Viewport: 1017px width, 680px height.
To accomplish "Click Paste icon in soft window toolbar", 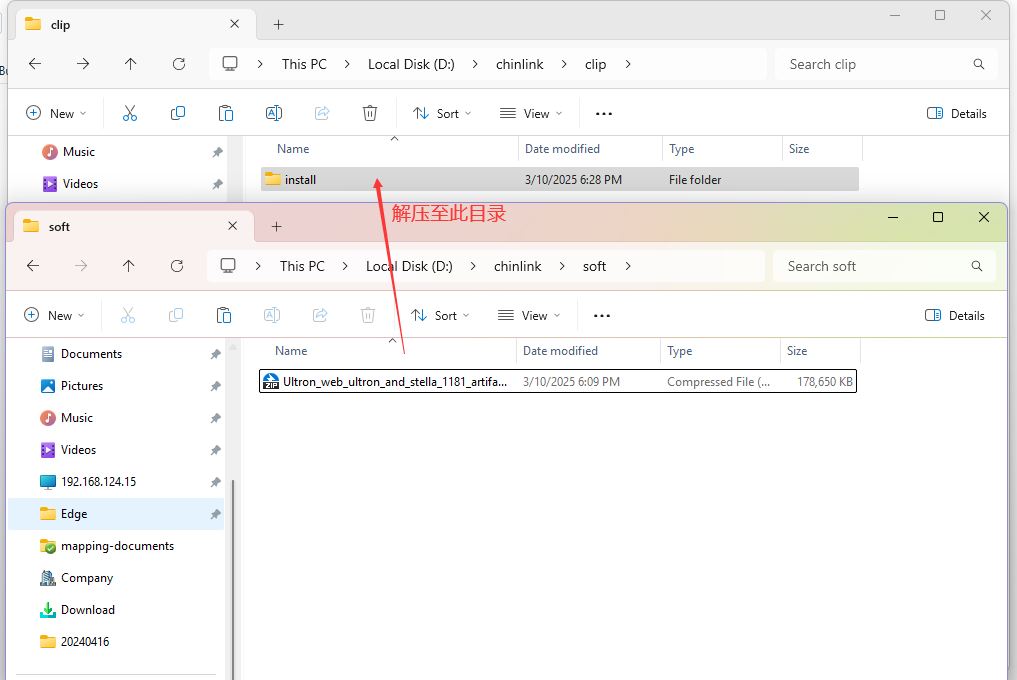I will tap(224, 316).
